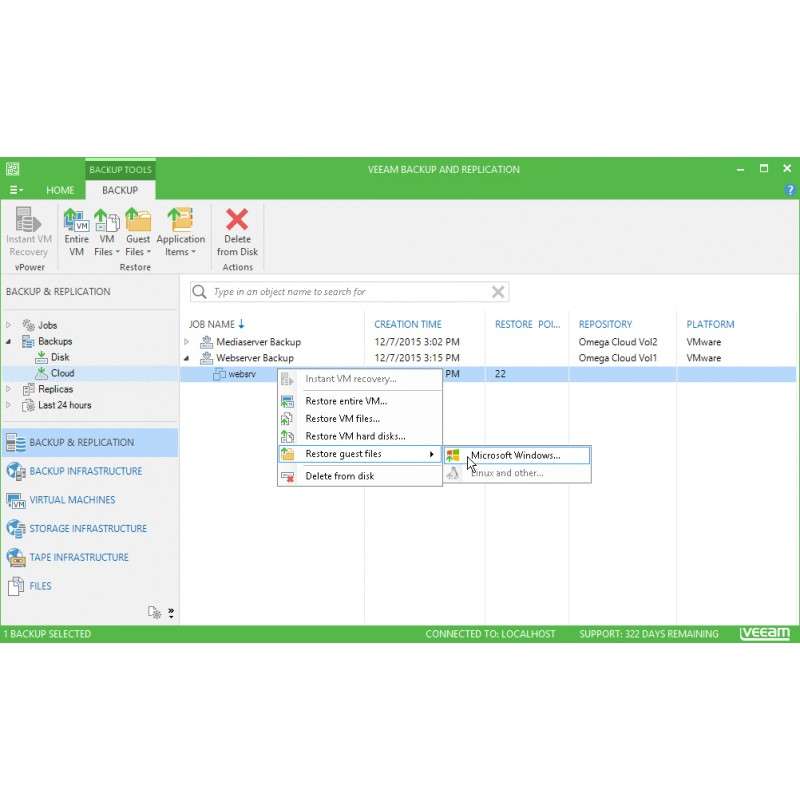Open the main application menu button

pyautogui.click(x=16, y=190)
